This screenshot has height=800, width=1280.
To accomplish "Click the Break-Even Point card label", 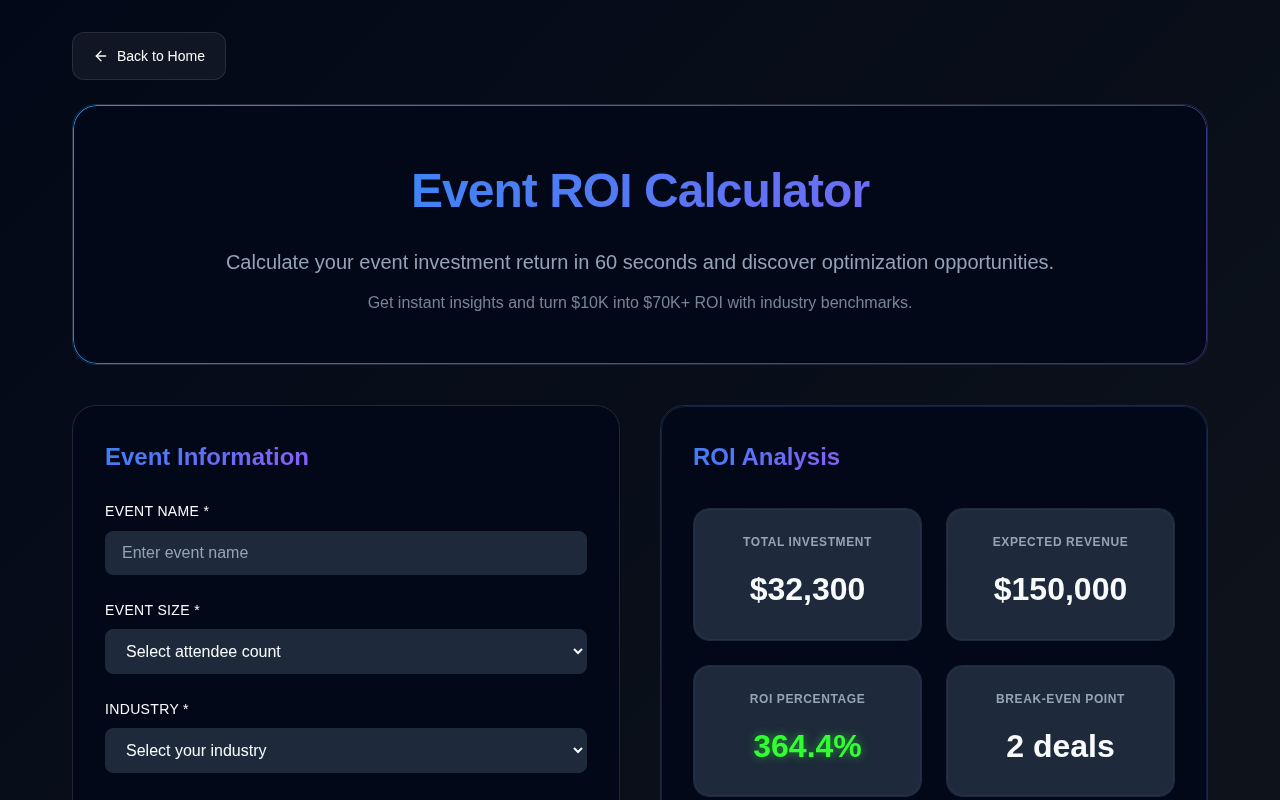I will tap(1060, 699).
